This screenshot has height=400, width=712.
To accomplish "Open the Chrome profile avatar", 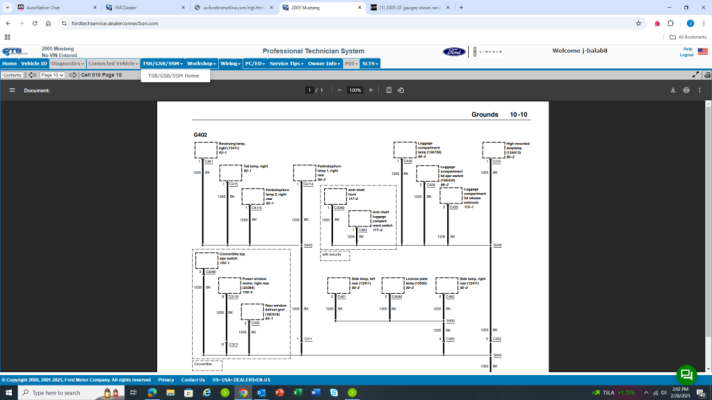I will 690,23.
